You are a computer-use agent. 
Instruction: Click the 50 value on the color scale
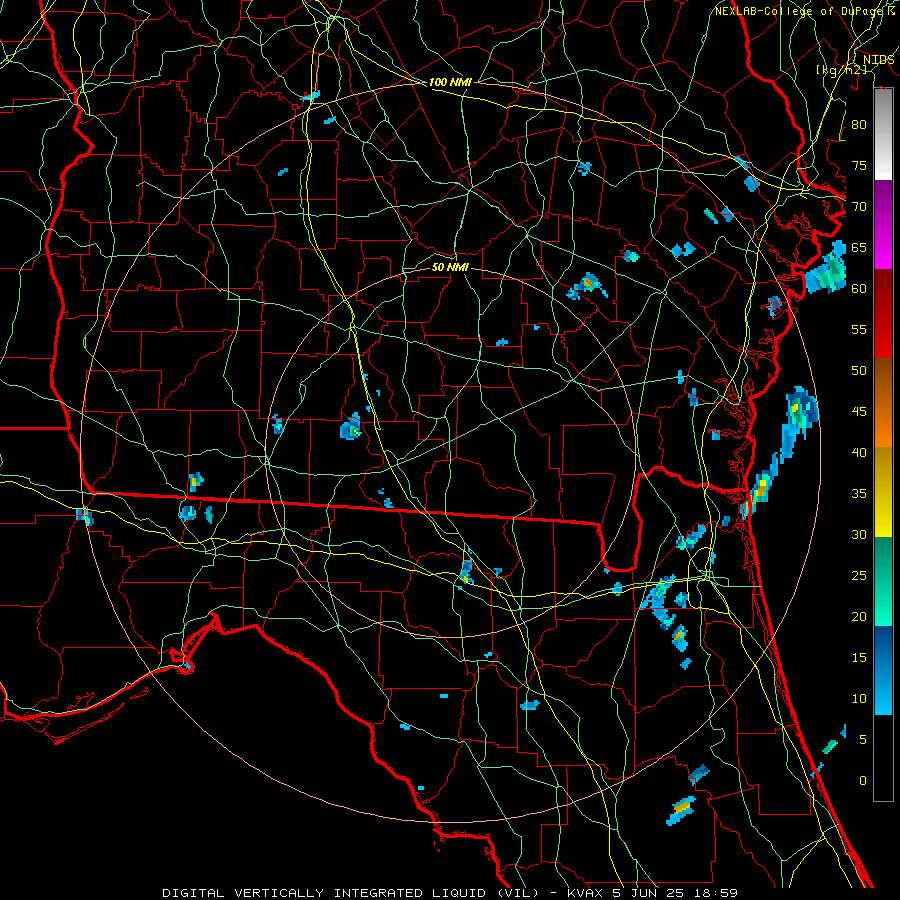859,370
